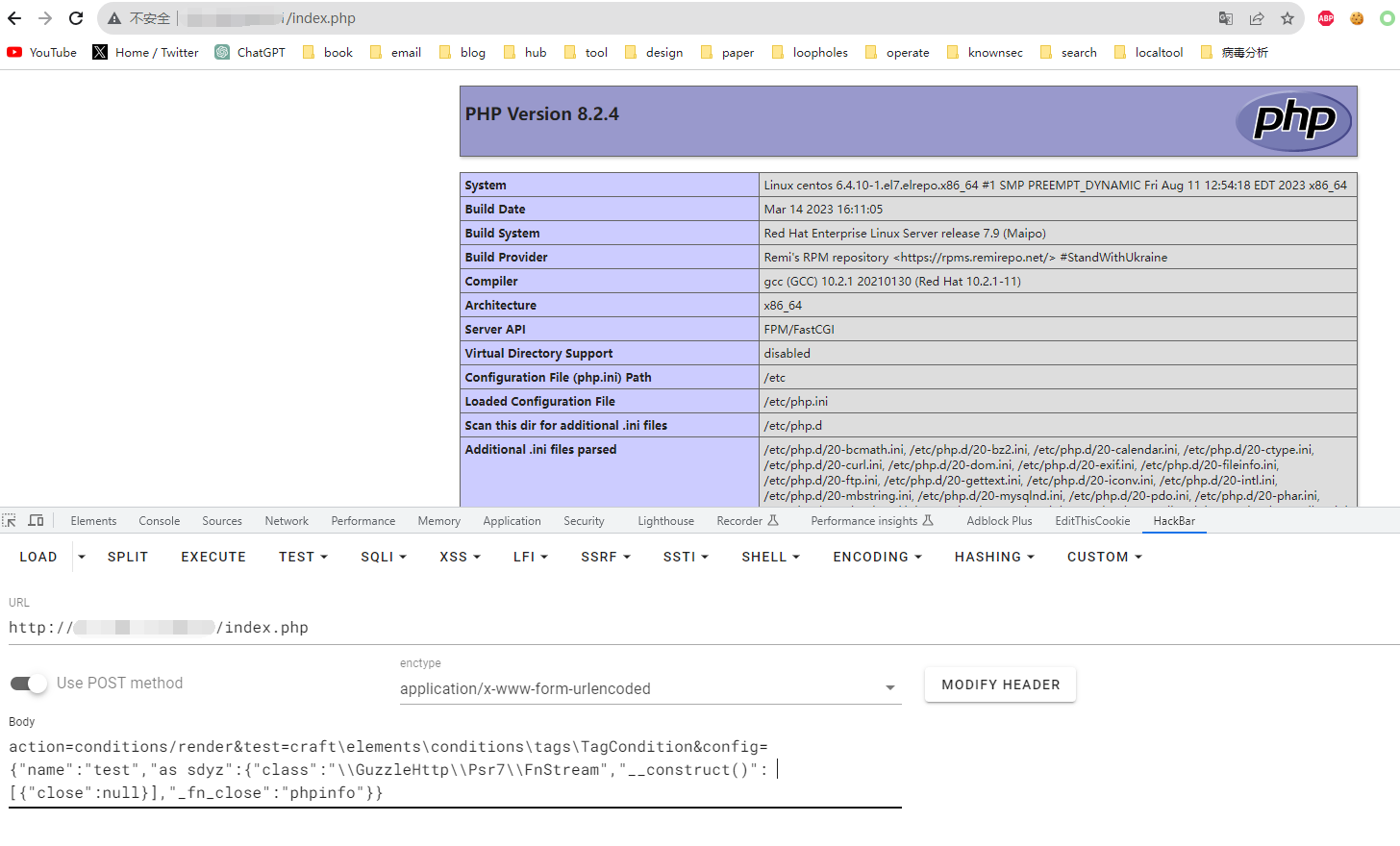This screenshot has width=1400, height=846.
Task: Activate the DevTools inspect element picker
Action: coord(10,521)
